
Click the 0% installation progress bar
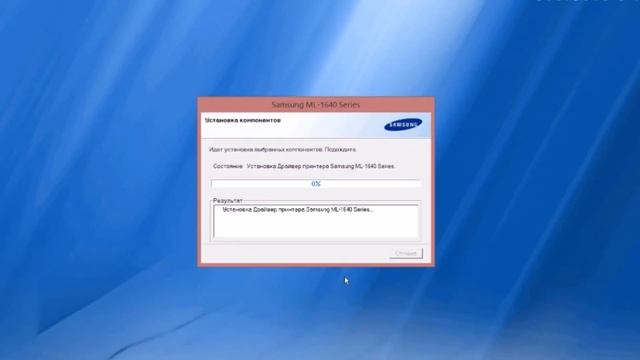tap(316, 184)
